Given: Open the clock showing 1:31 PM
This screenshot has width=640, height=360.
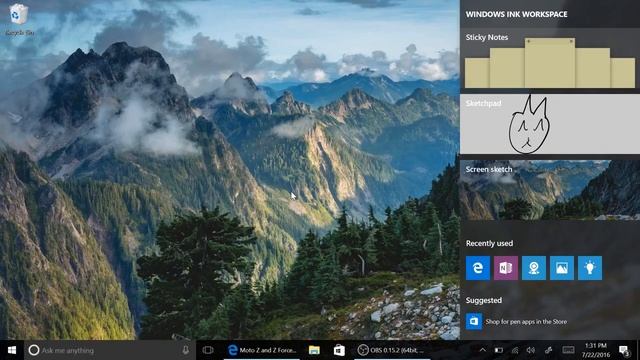Looking at the screenshot, I should 596,350.
